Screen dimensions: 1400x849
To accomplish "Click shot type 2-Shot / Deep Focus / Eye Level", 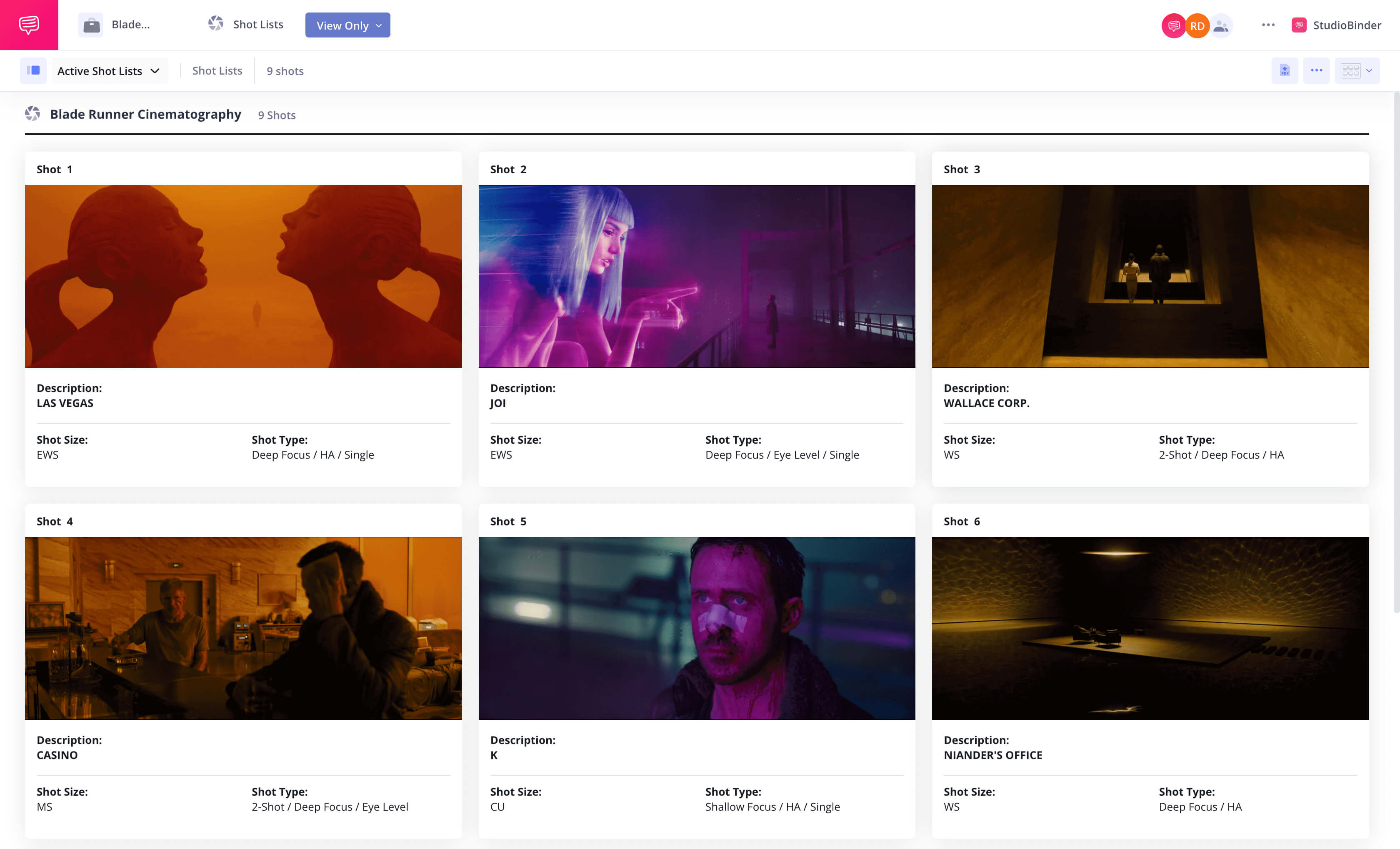I will click(x=330, y=807).
